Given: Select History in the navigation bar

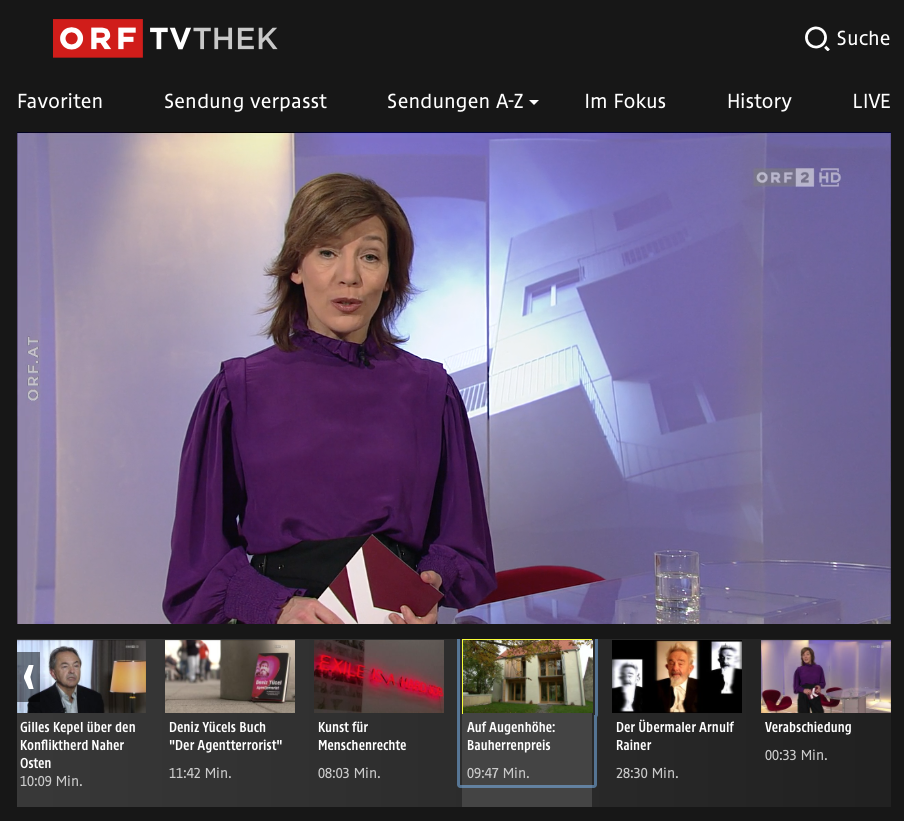Looking at the screenshot, I should [759, 101].
